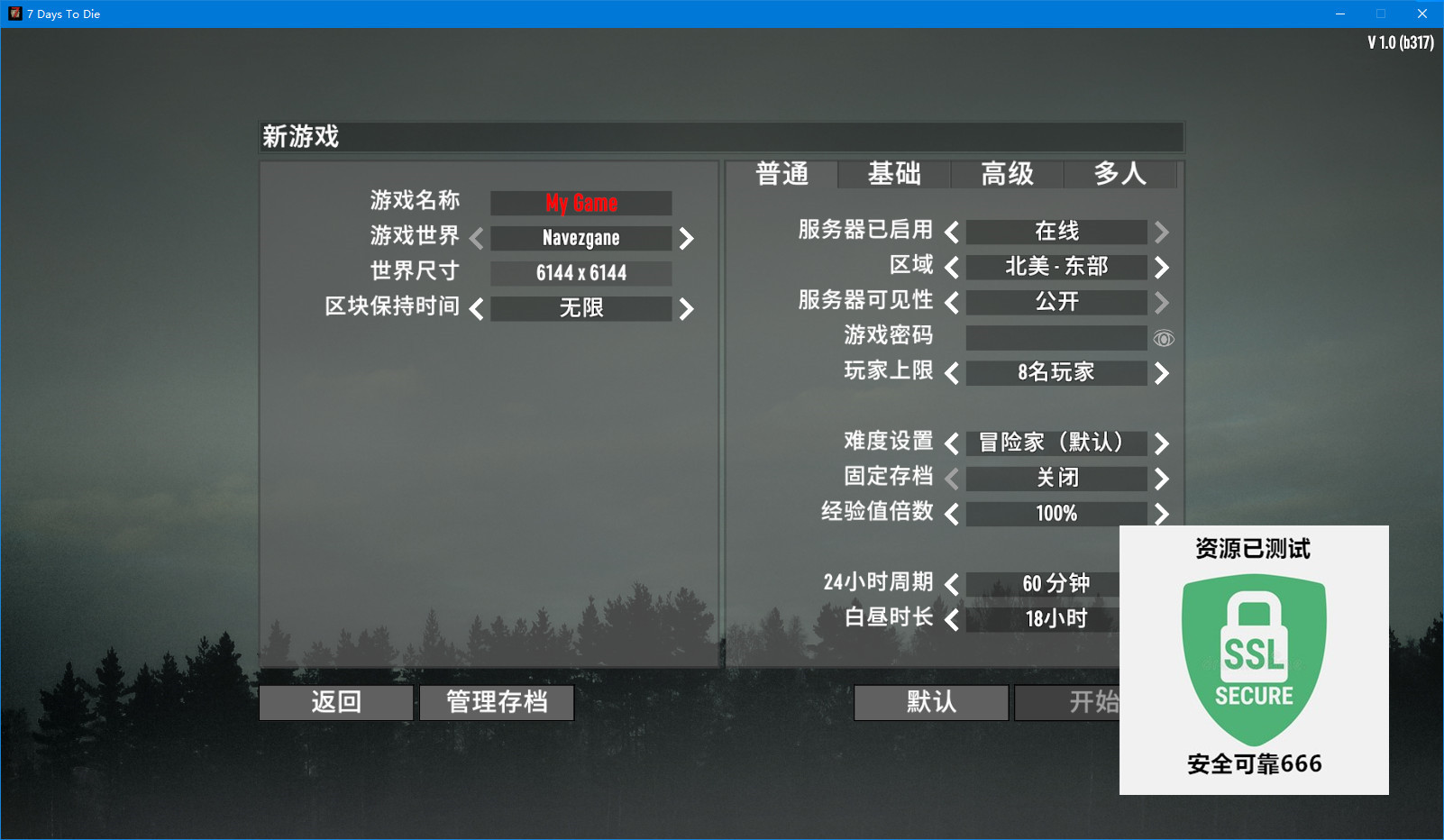The image size is (1444, 840).
Task: Close the 7 Days To Die window
Action: tap(1422, 14)
